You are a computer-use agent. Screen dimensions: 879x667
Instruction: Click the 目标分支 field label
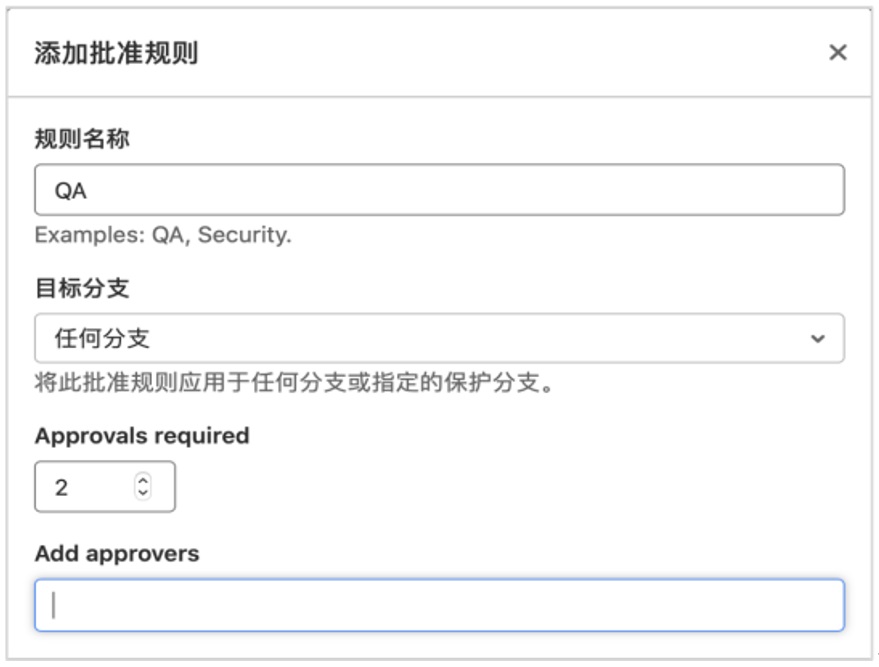(x=82, y=288)
